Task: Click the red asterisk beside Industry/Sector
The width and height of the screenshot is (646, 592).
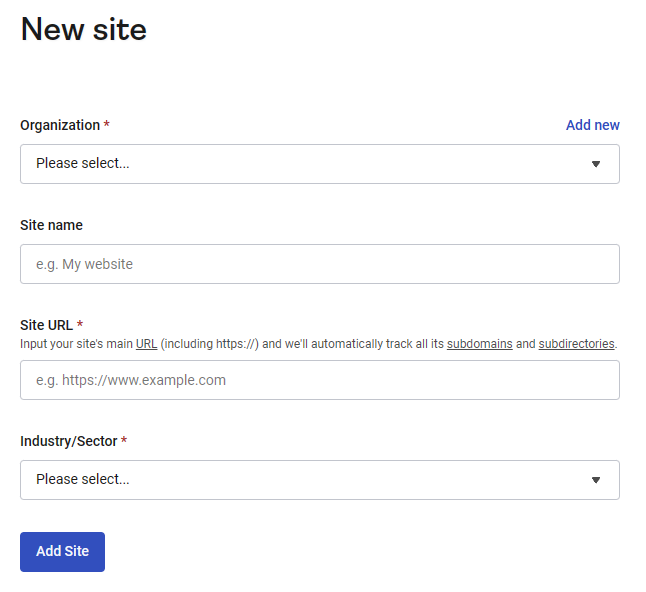Action: coord(124,441)
